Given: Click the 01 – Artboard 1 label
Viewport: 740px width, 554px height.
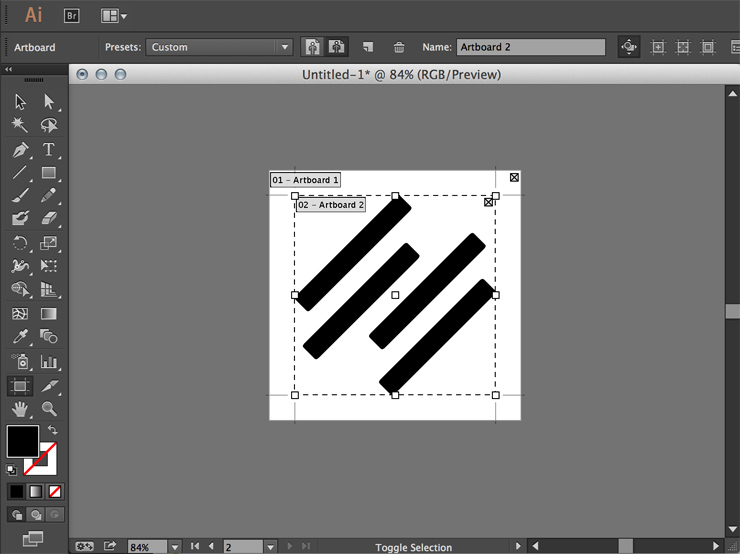Looking at the screenshot, I should [x=305, y=180].
